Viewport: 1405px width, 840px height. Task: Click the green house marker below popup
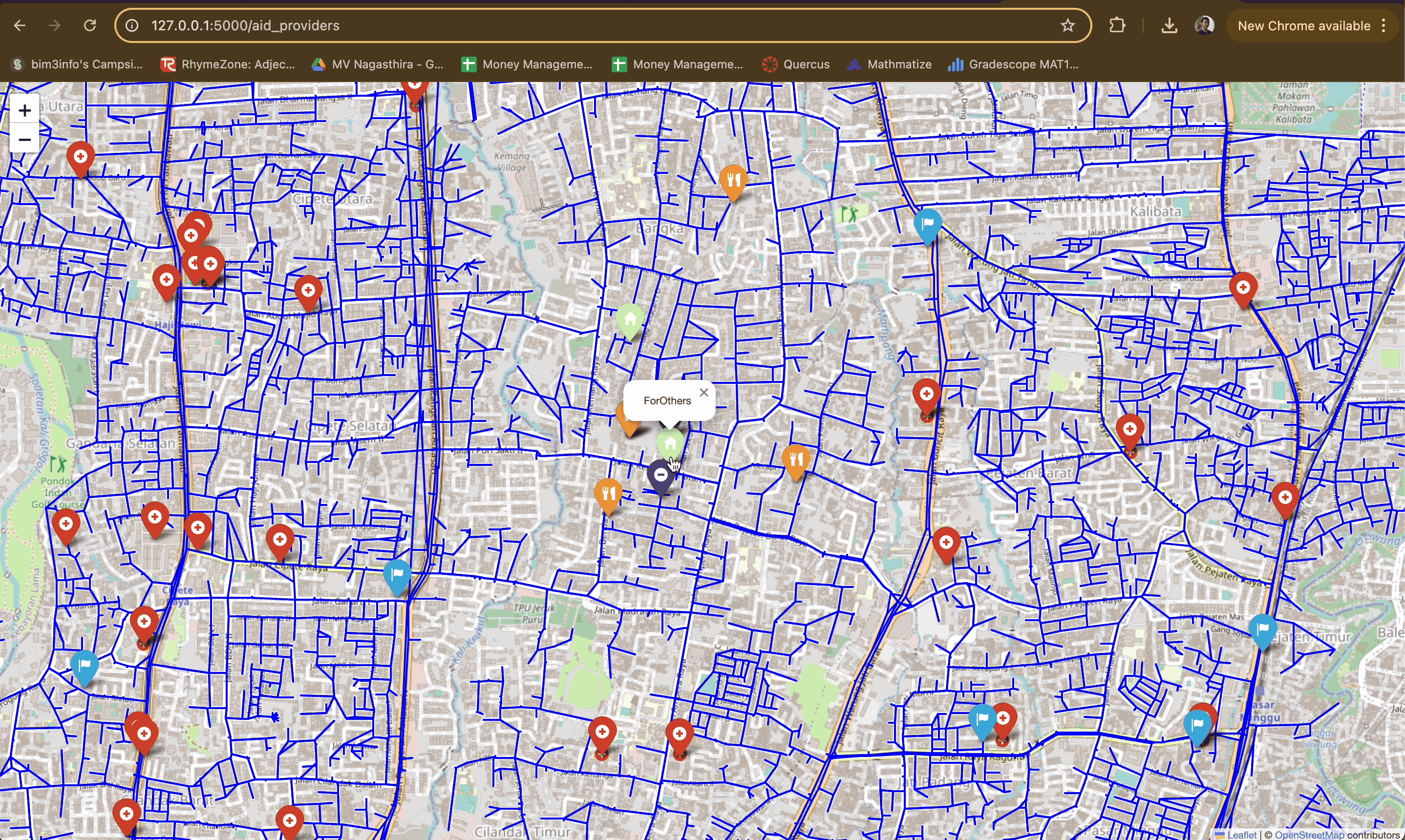coord(670,443)
